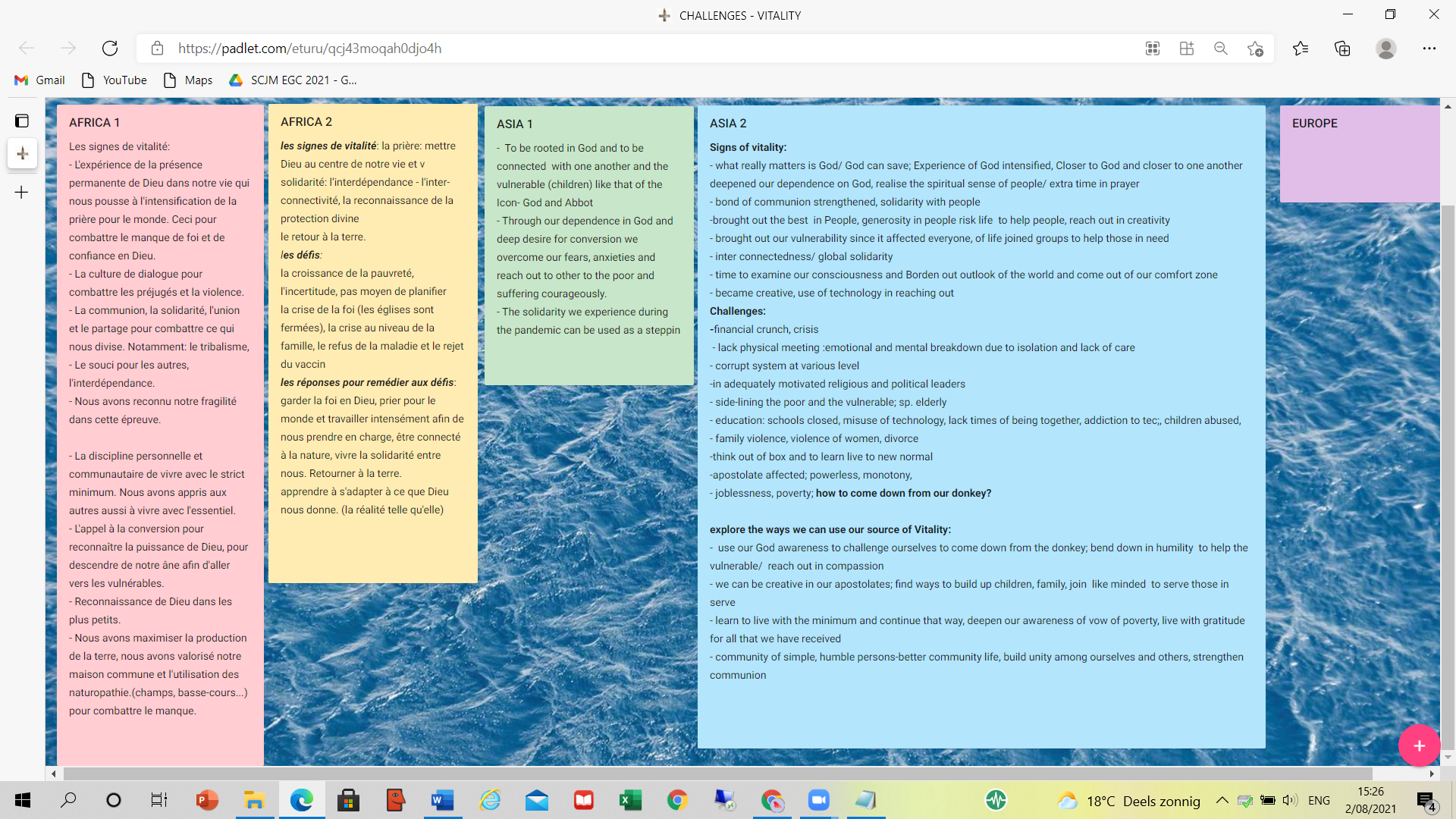The width and height of the screenshot is (1456, 819).
Task: Open Edge settings and more menu
Action: (x=1429, y=49)
